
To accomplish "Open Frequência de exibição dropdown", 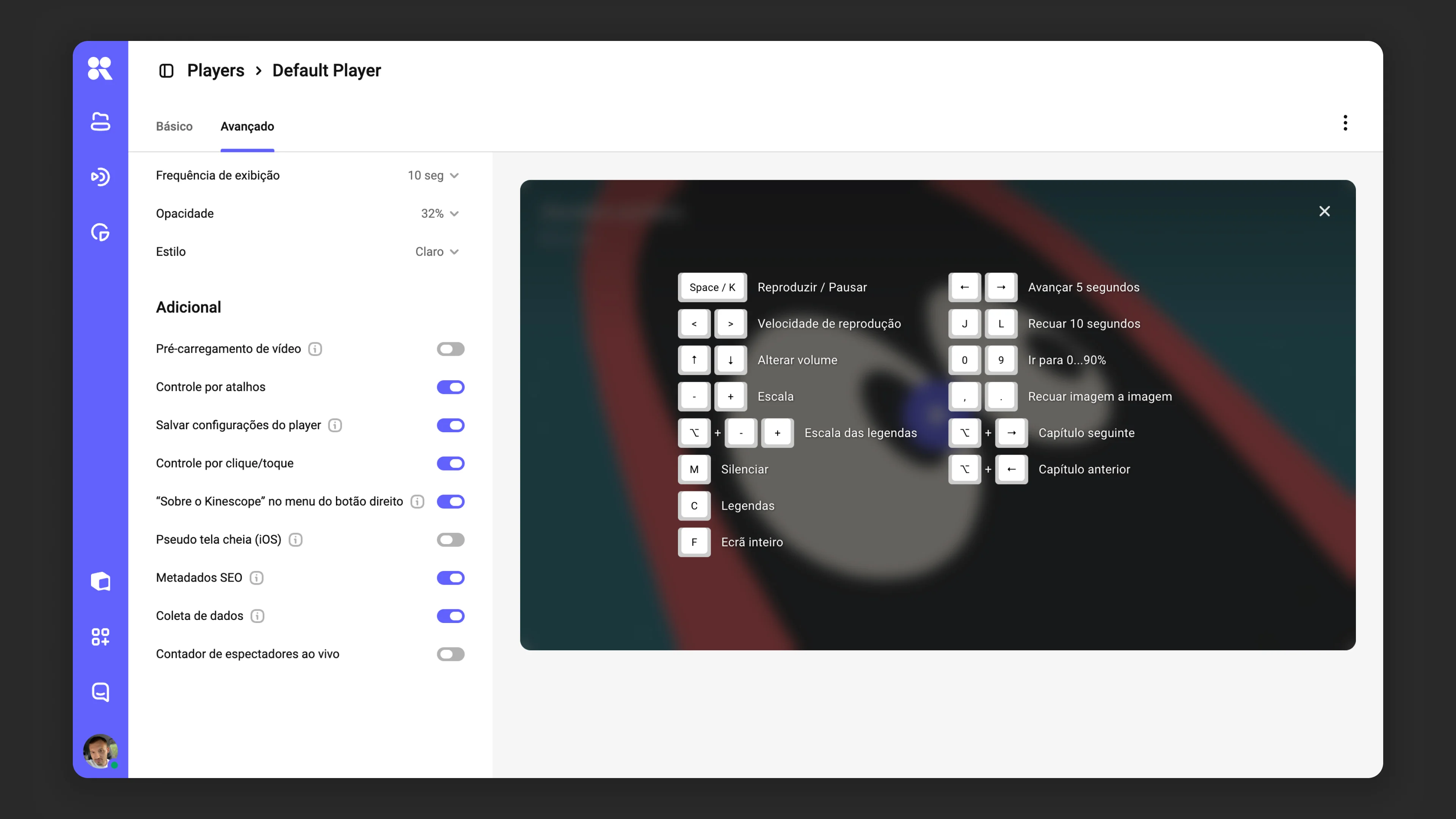I will tap(433, 175).
